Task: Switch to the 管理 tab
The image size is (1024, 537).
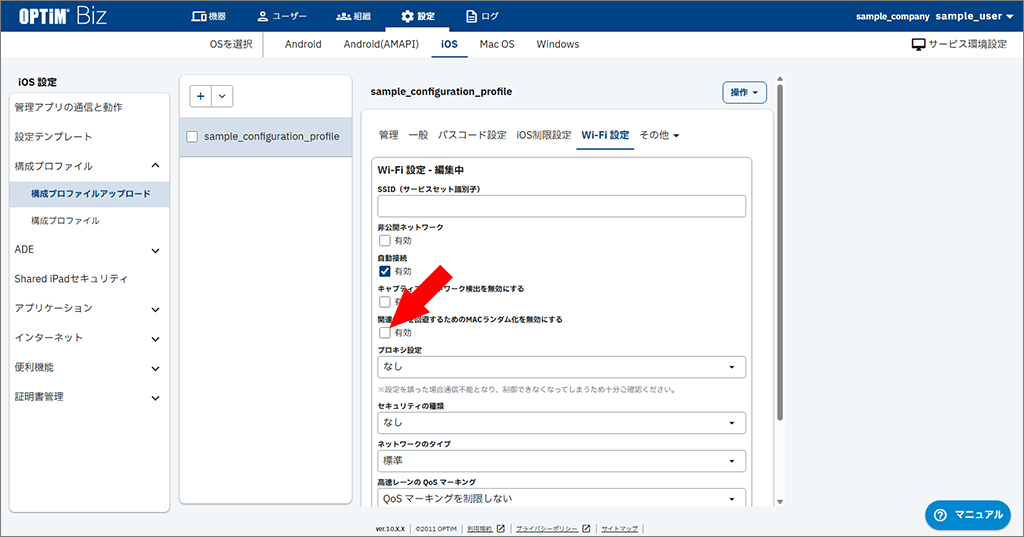Action: click(x=389, y=135)
